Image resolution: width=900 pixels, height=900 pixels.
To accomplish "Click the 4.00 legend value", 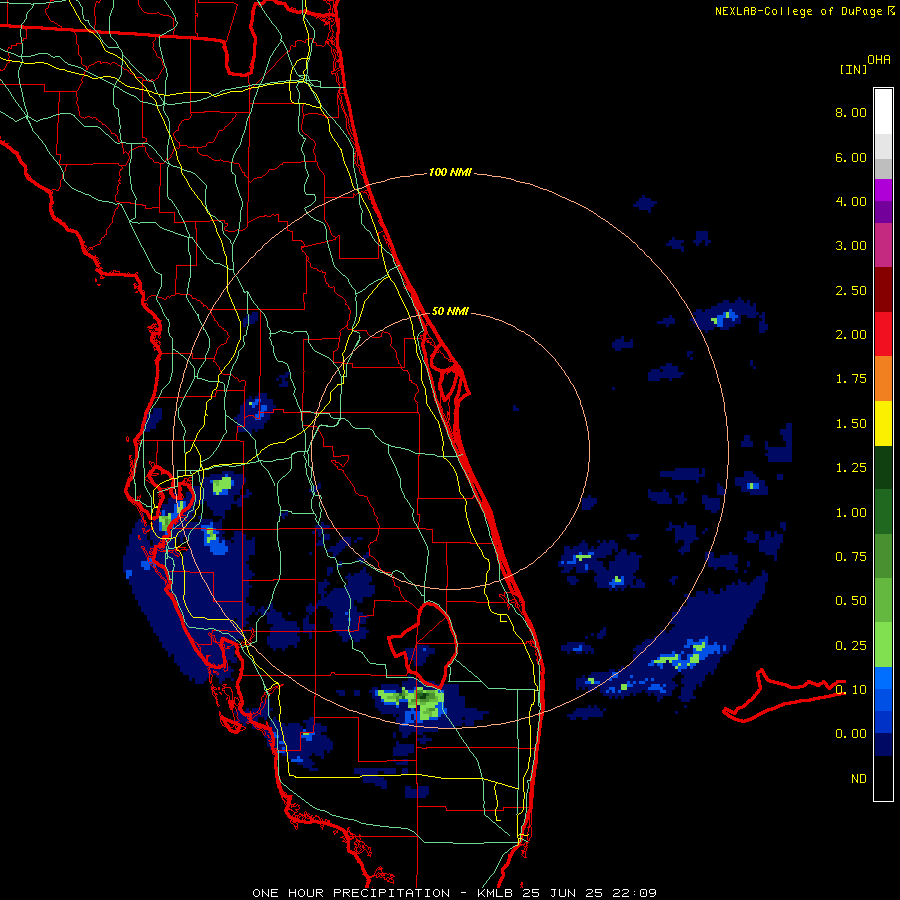I will (851, 201).
